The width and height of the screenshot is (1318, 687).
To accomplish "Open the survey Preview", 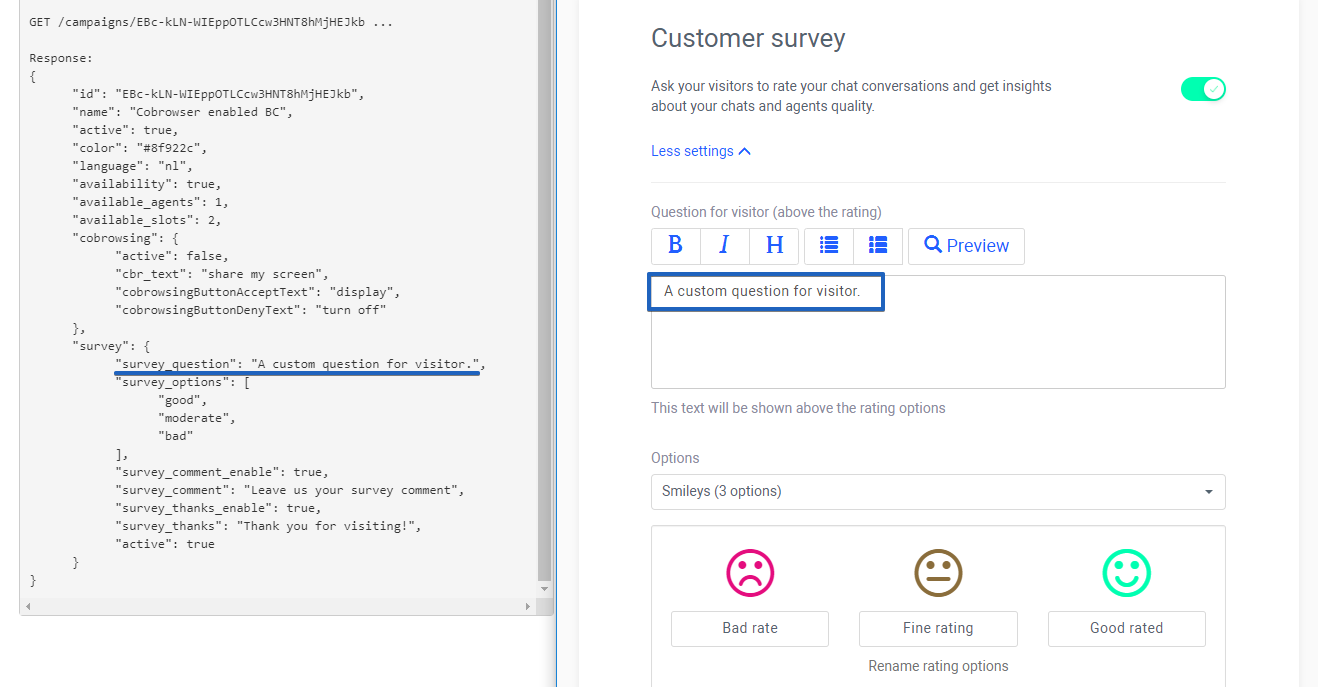I will [x=966, y=245].
